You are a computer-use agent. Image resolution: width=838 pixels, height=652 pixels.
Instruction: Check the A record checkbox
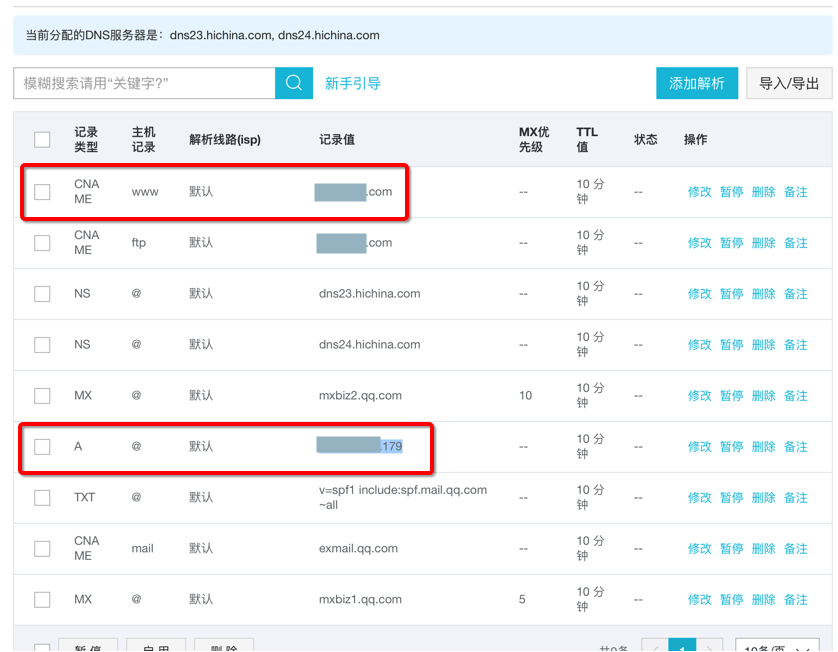point(42,446)
